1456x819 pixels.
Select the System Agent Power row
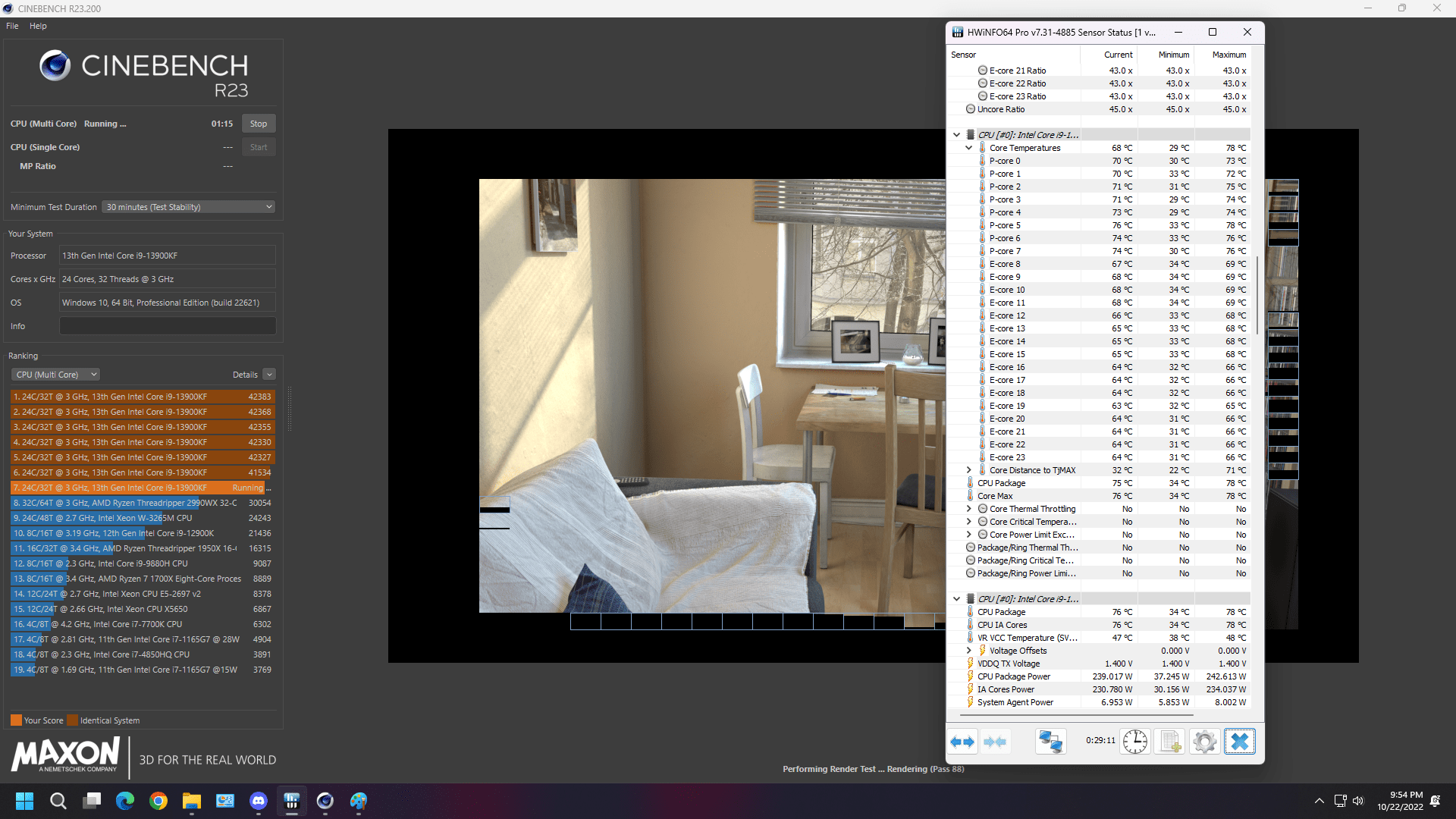[x=1099, y=702]
